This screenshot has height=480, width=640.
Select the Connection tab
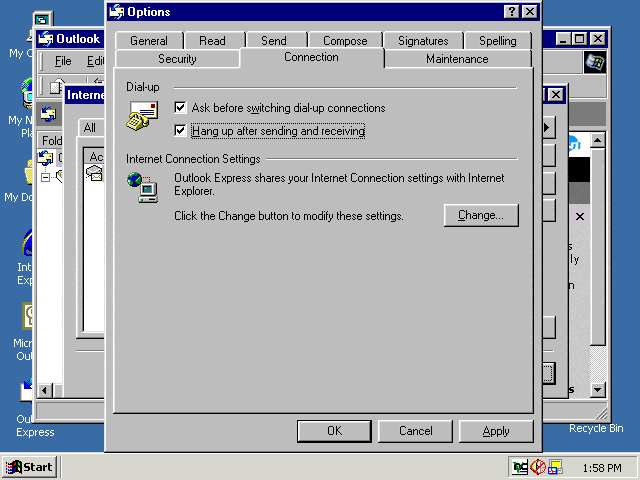[311, 57]
